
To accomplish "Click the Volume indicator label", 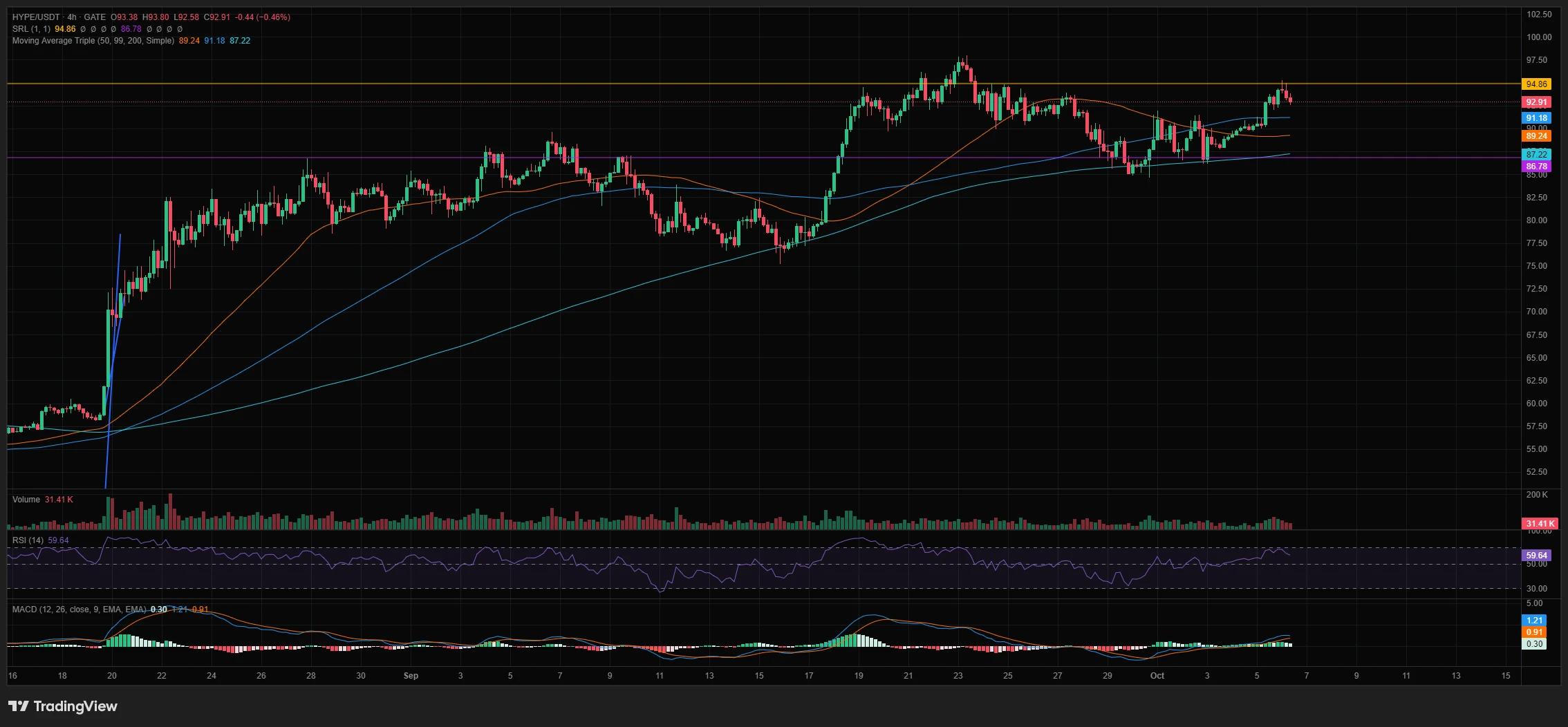I will pos(26,500).
